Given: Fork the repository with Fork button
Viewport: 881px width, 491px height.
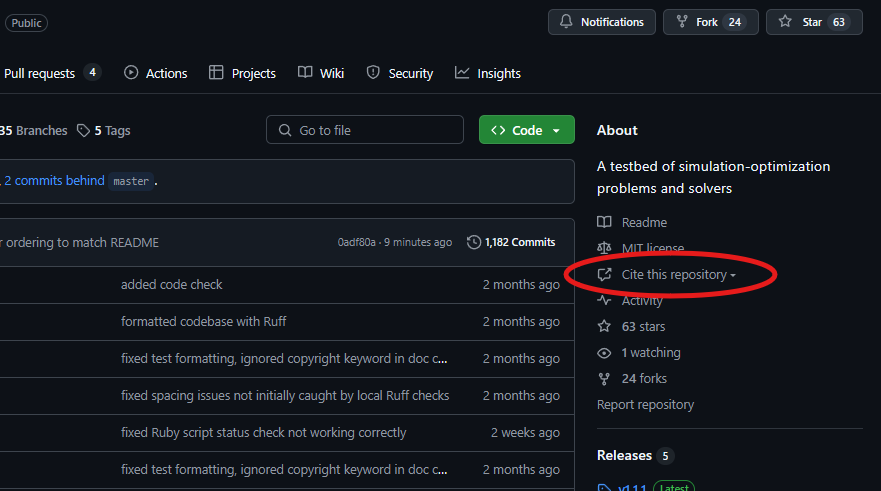Looking at the screenshot, I should pyautogui.click(x=710, y=22).
